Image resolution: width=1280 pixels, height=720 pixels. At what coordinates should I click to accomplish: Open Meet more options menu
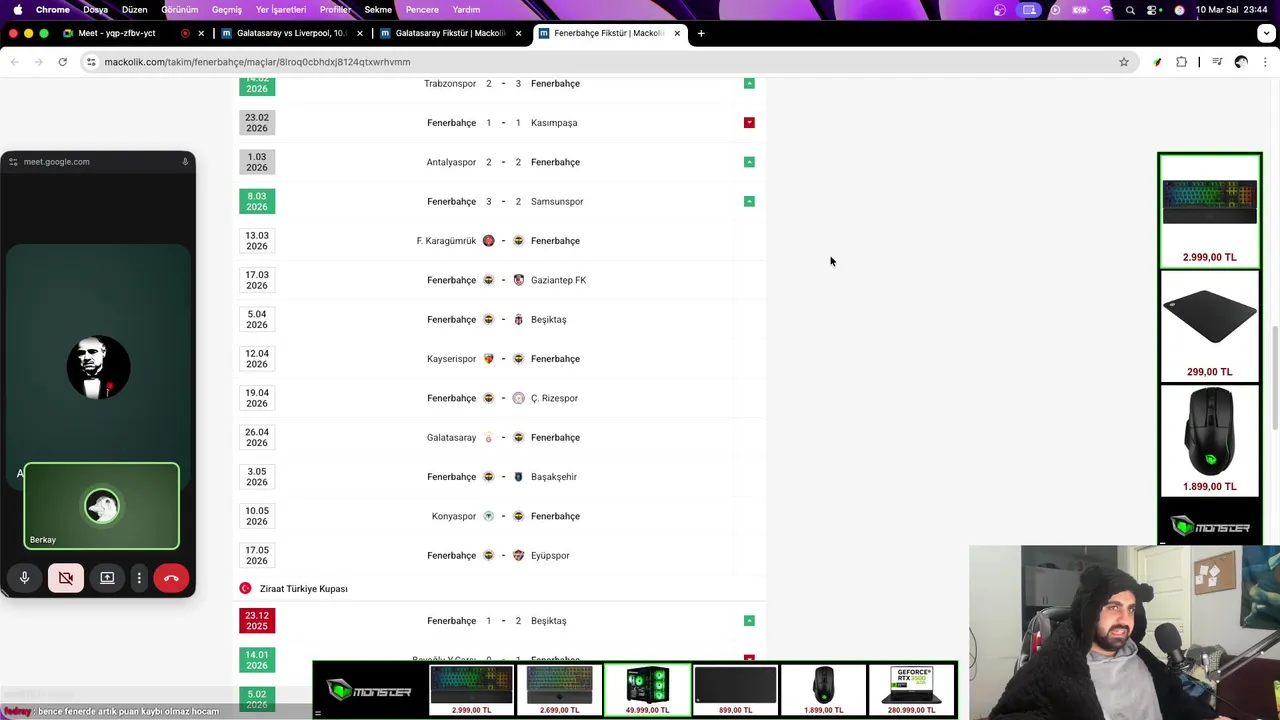tap(139, 577)
